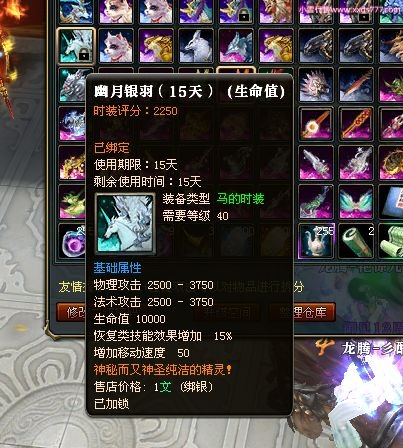Screen dimensions: 403x448
Task: Click the teal wings fashion item
Action: point(356,202)
